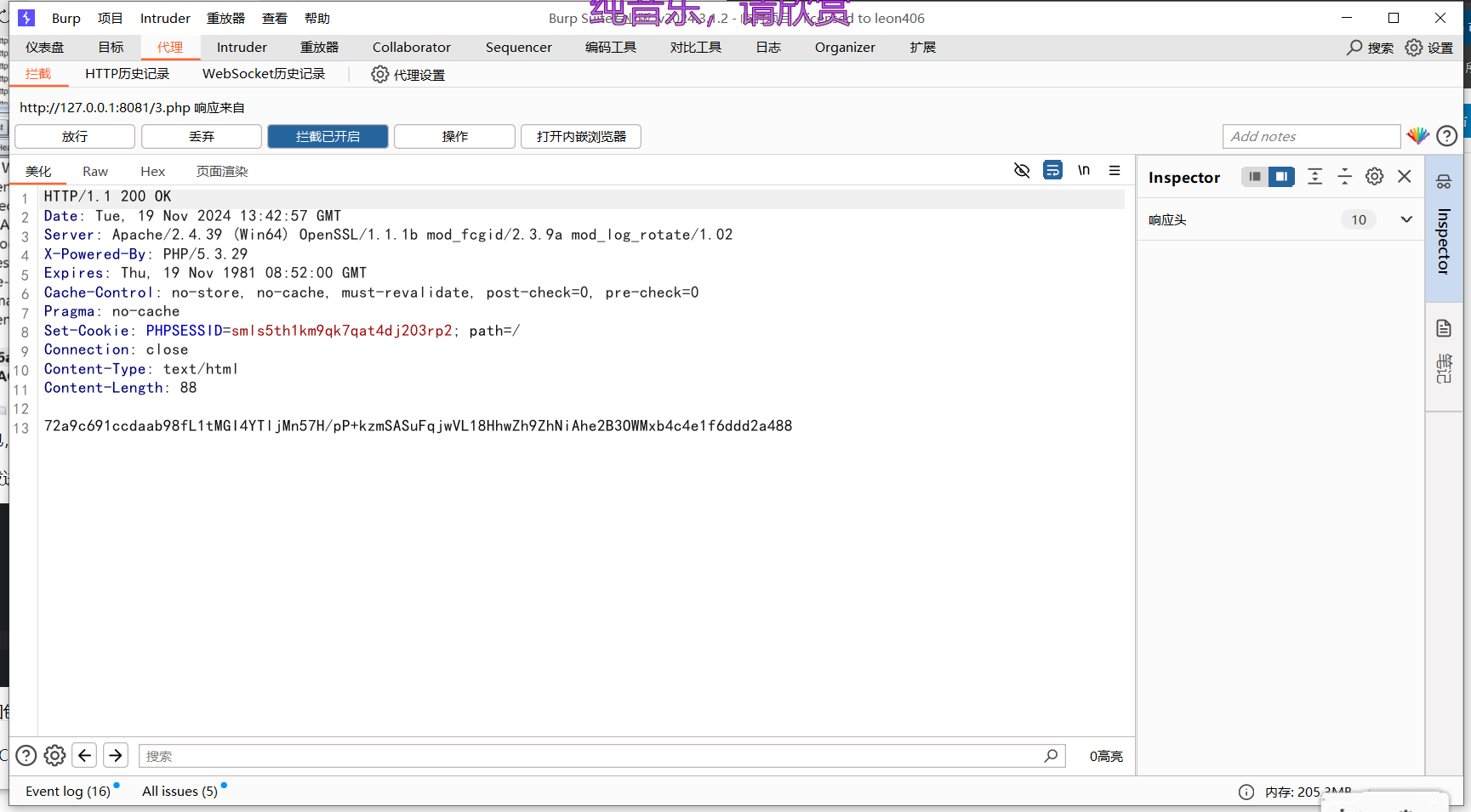The width and height of the screenshot is (1471, 812).
Task: Collapse all Inspector sections icon
Action: 1344,177
